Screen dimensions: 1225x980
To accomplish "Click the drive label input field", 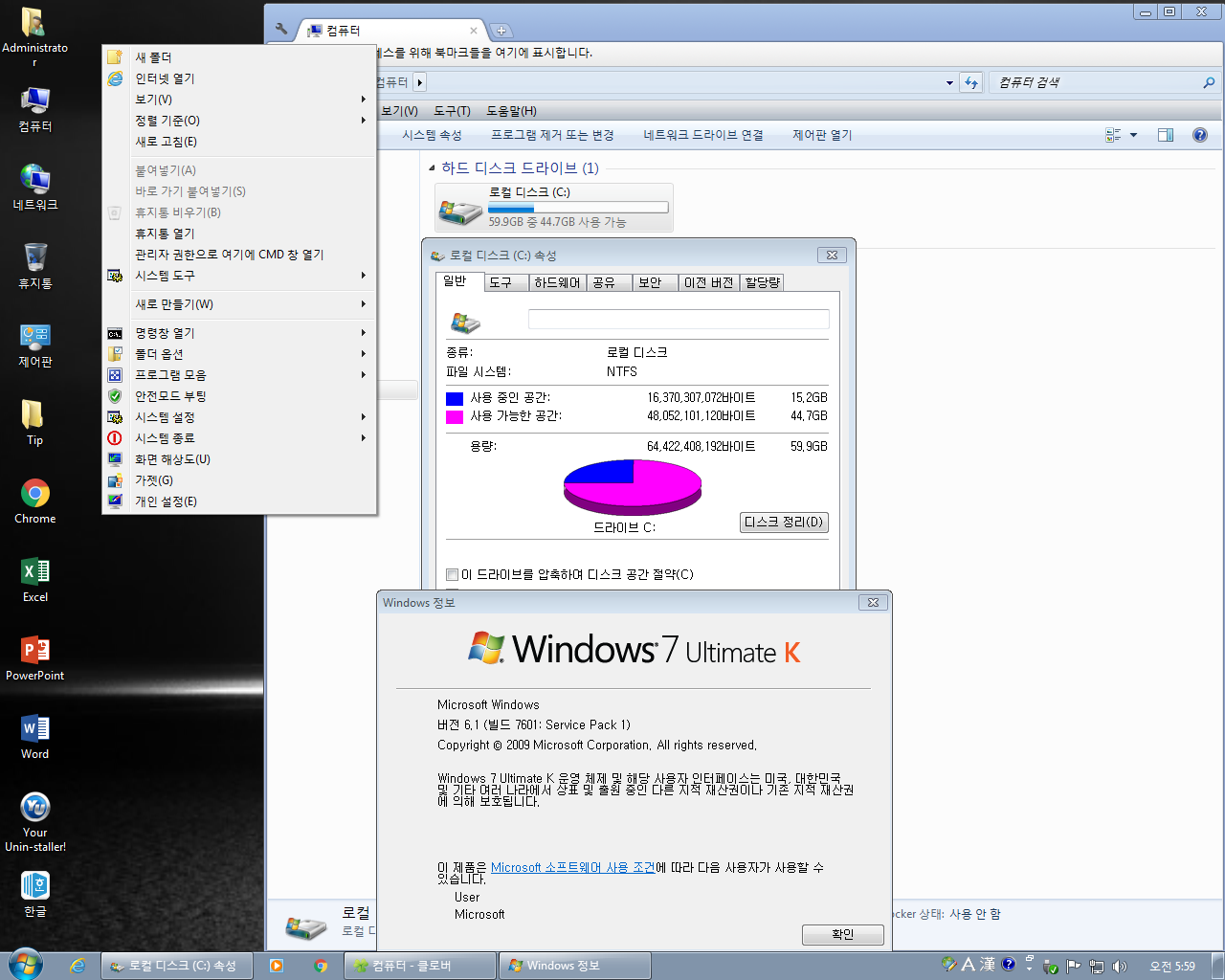I will pos(679,319).
